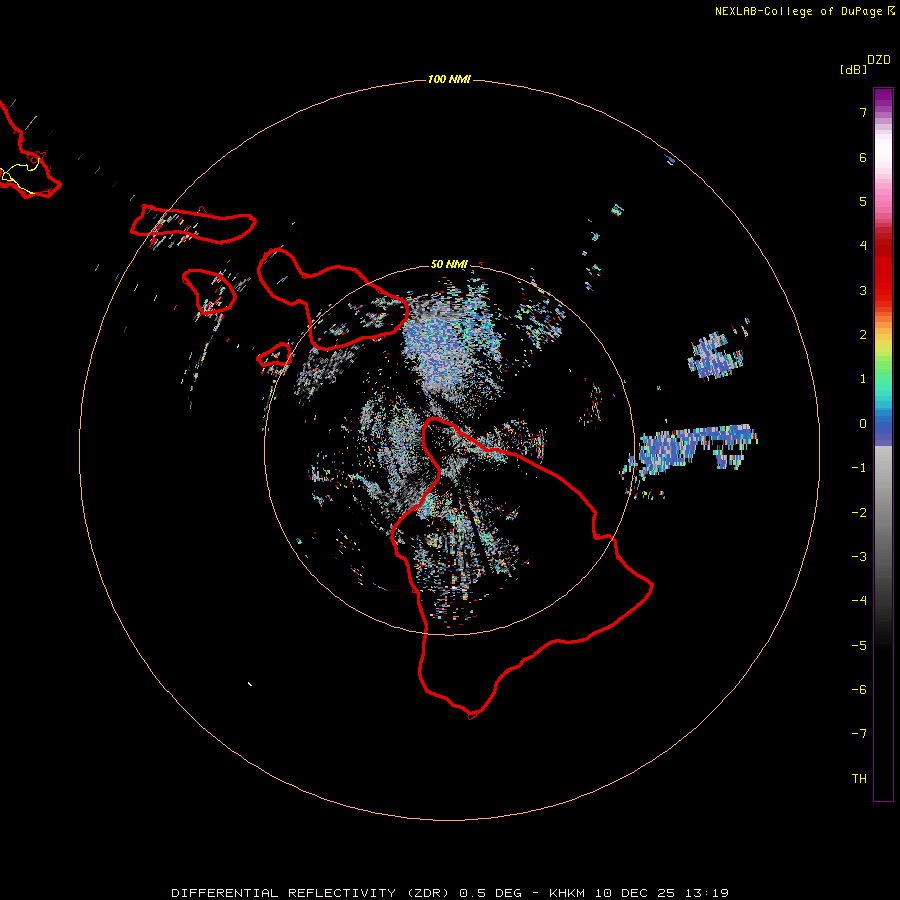Click the -3 value on the color scale
The width and height of the screenshot is (900, 900).
(x=859, y=557)
